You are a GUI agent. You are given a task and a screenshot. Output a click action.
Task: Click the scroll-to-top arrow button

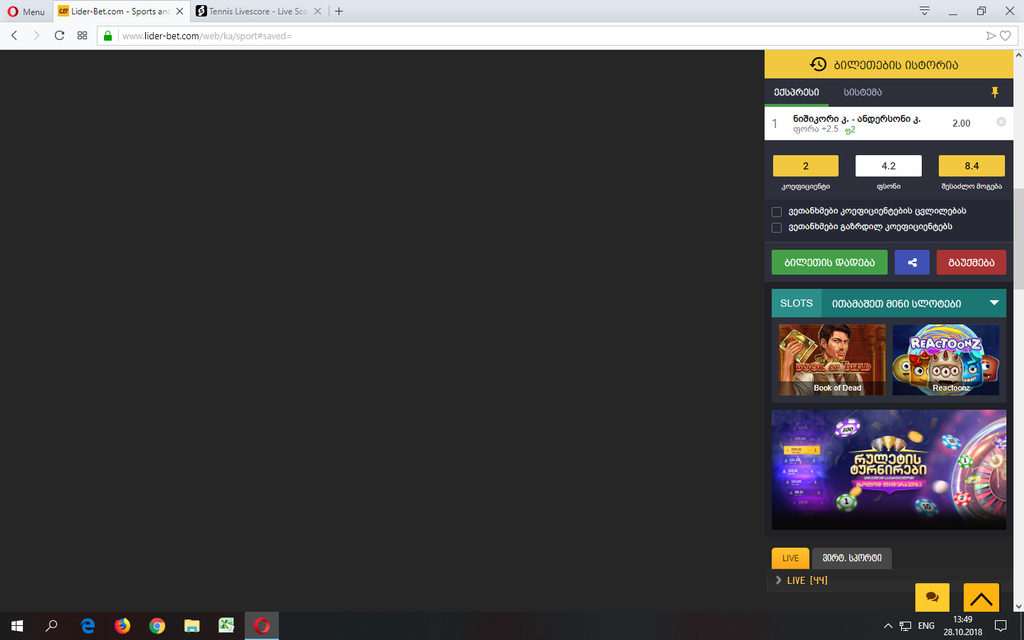click(x=981, y=598)
